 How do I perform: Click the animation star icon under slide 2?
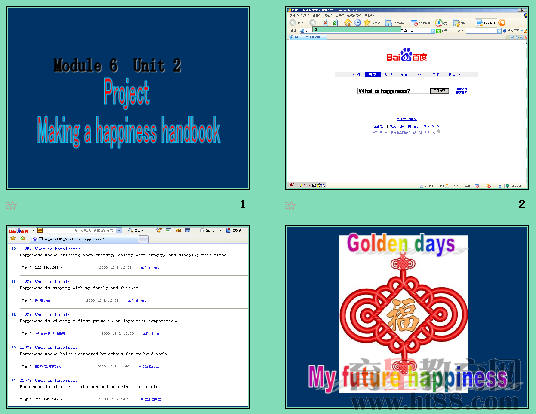(290, 205)
